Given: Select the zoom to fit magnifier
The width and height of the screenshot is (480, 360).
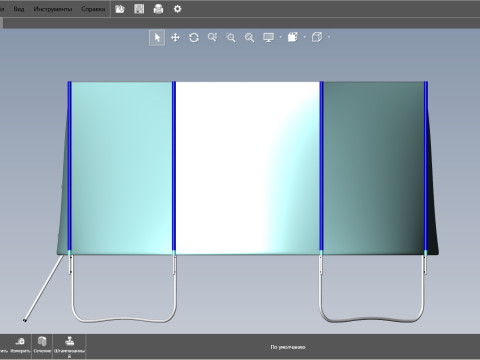Looking at the screenshot, I should coord(249,38).
